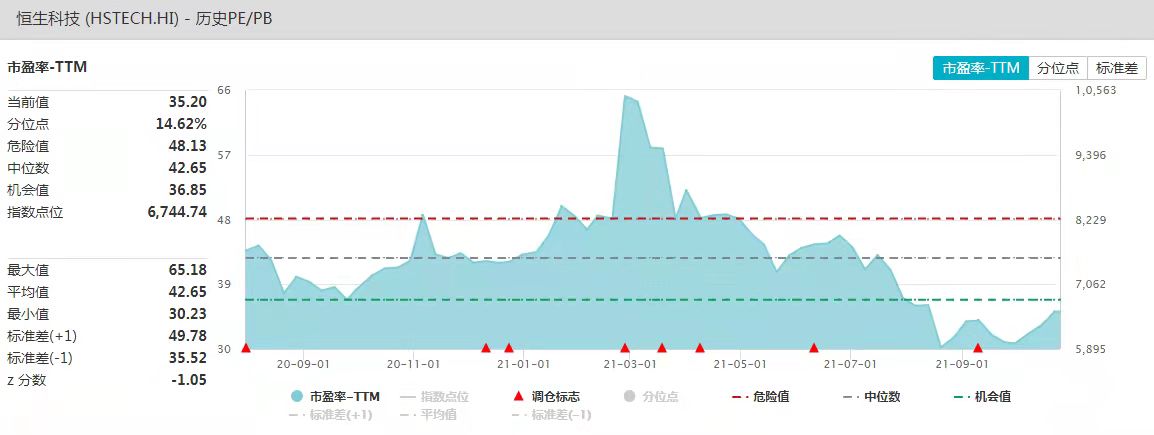Click the 危险值 value 48.13
1154x435 pixels.
click(188, 146)
